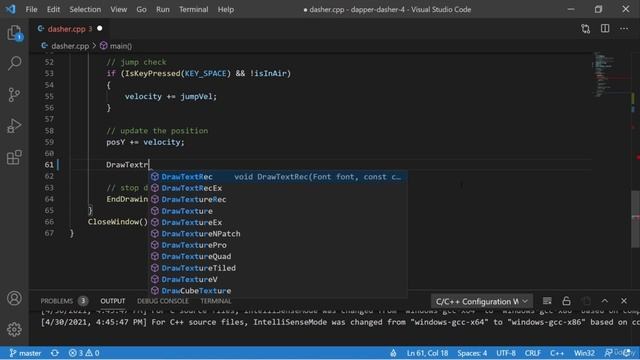Screen dimensions: 640x360
Task: Toggle output scroll lock
Action: 567,301
